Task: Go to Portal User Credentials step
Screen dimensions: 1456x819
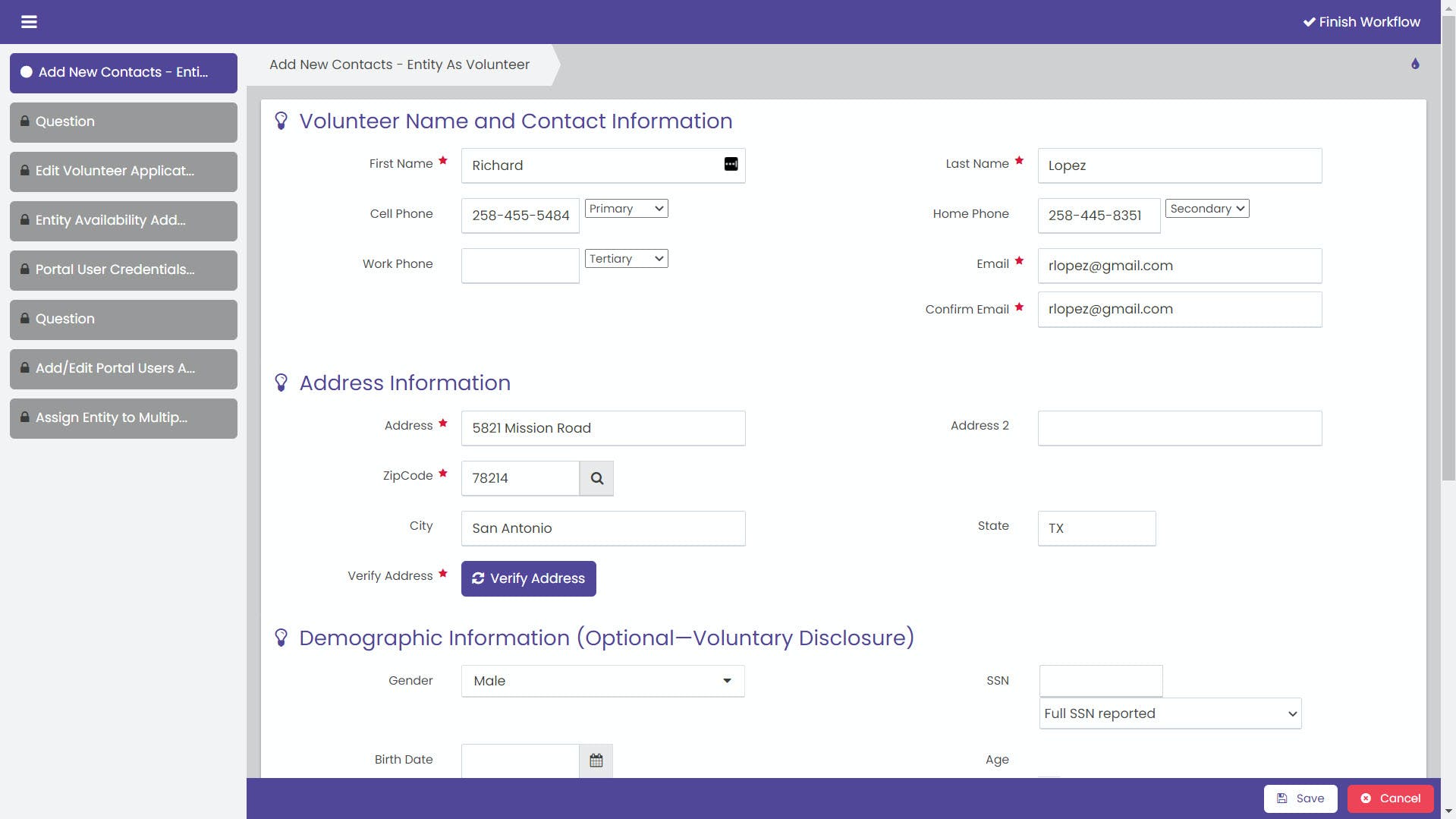Action: point(124,270)
